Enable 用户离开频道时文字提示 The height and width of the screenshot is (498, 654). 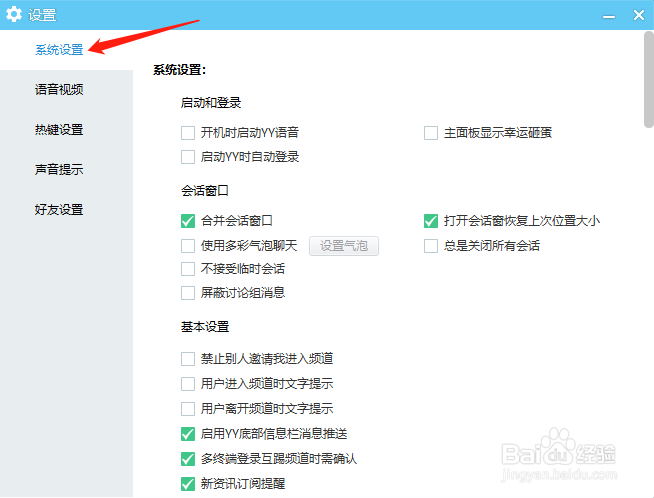[188, 409]
